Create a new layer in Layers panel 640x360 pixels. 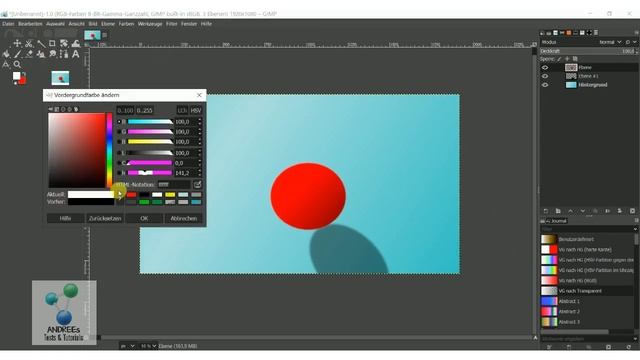[x=546, y=211]
